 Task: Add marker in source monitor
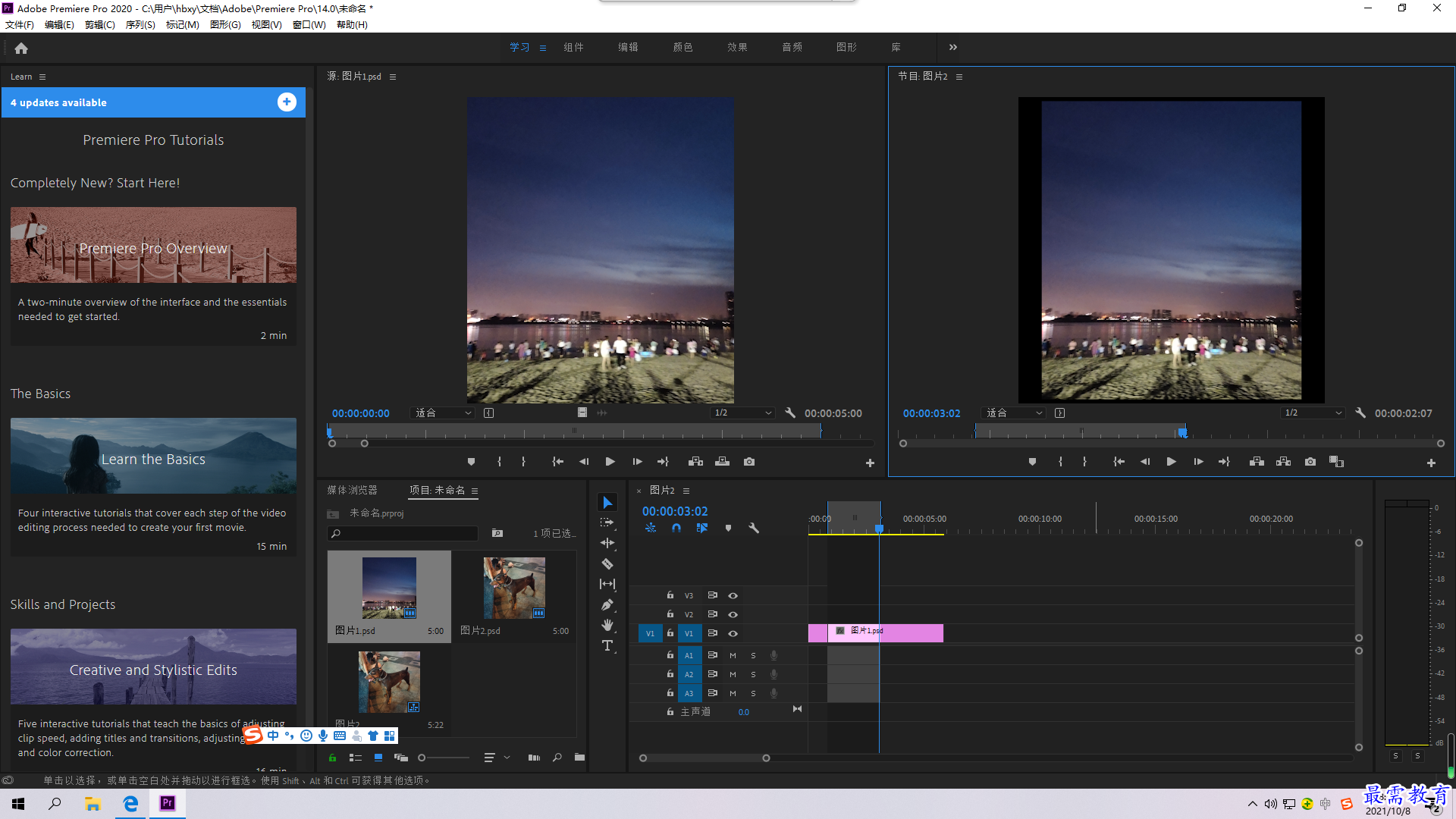[x=472, y=462]
